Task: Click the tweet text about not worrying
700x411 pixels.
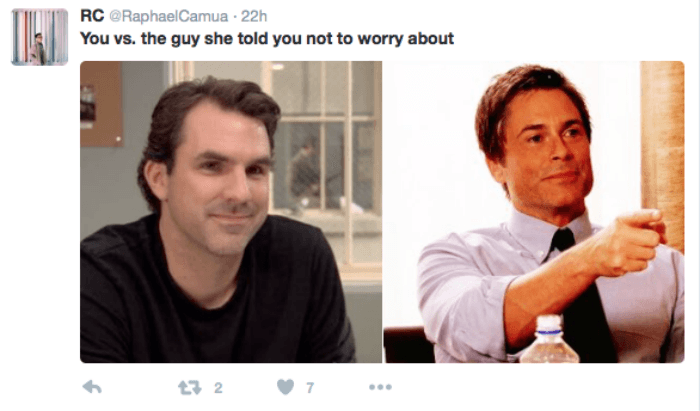Action: (x=267, y=39)
